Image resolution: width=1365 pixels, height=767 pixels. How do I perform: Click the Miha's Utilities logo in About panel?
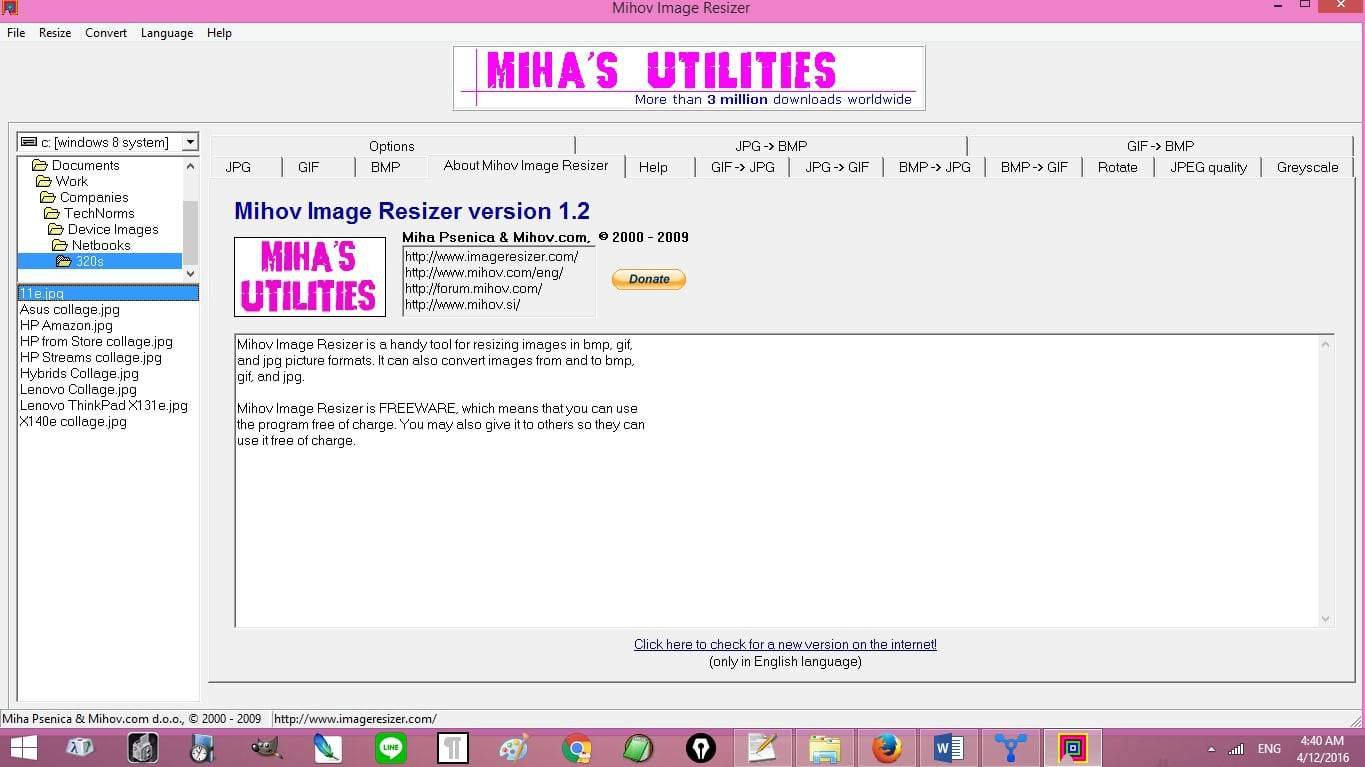309,277
